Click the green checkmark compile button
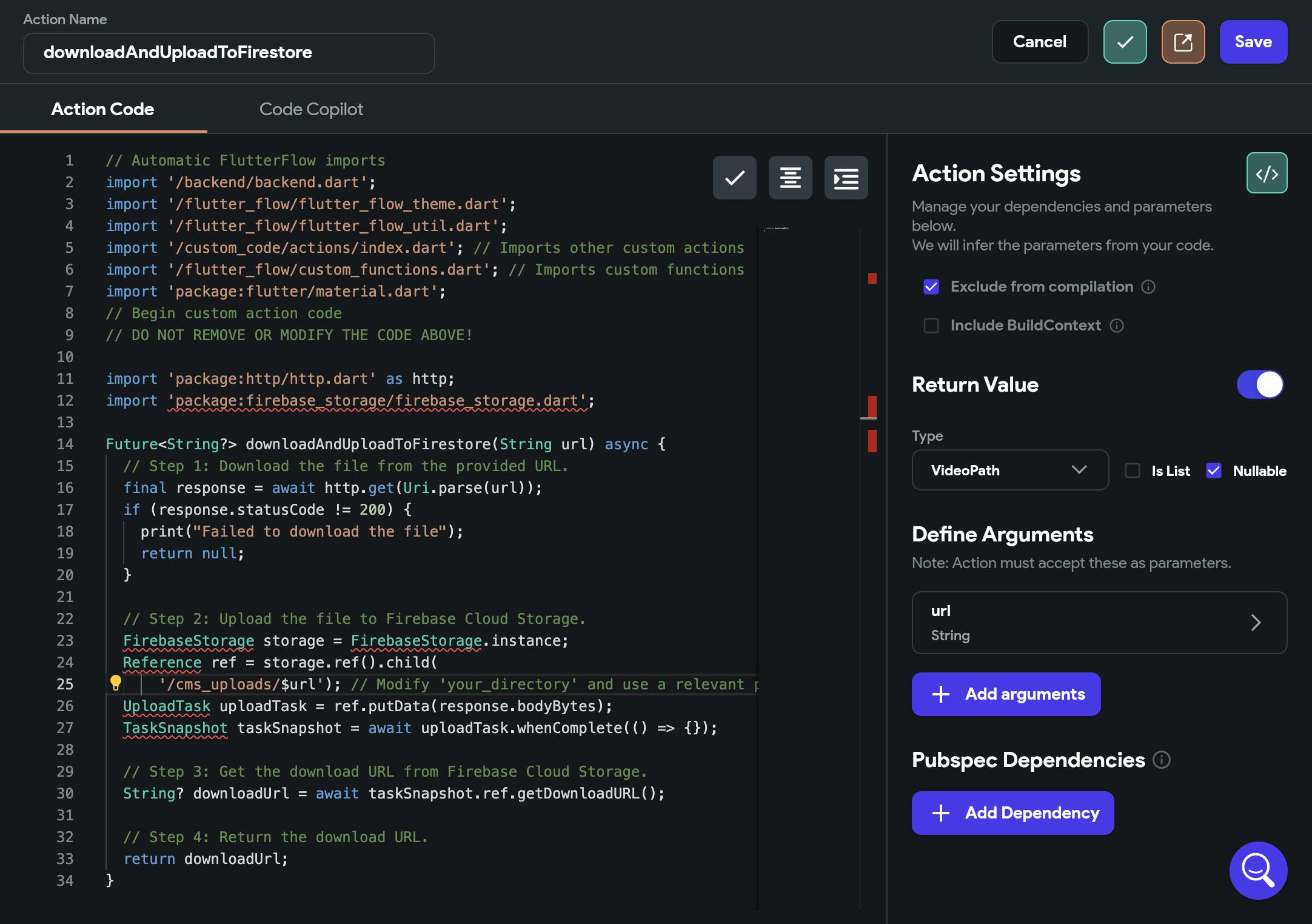The height and width of the screenshot is (924, 1312). tap(1125, 42)
